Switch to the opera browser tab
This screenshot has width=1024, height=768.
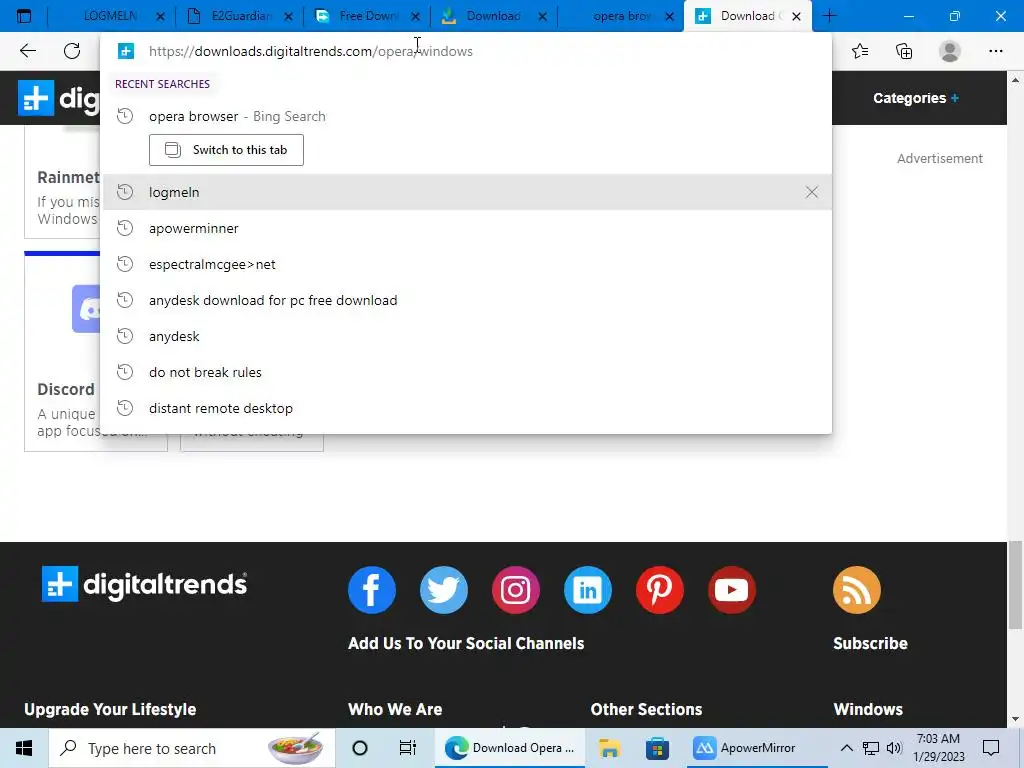pyautogui.click(x=621, y=16)
